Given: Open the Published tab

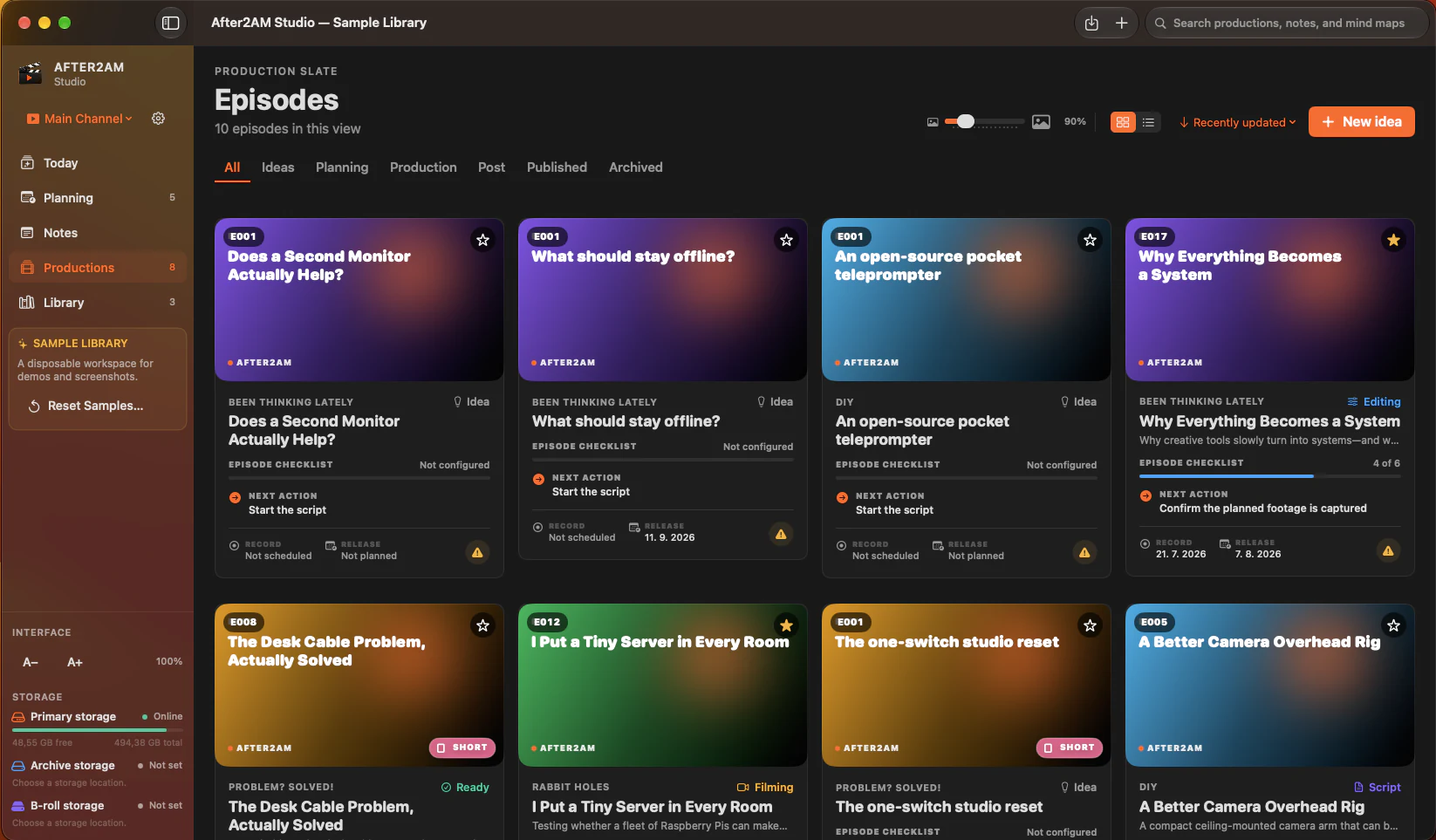Looking at the screenshot, I should point(557,167).
